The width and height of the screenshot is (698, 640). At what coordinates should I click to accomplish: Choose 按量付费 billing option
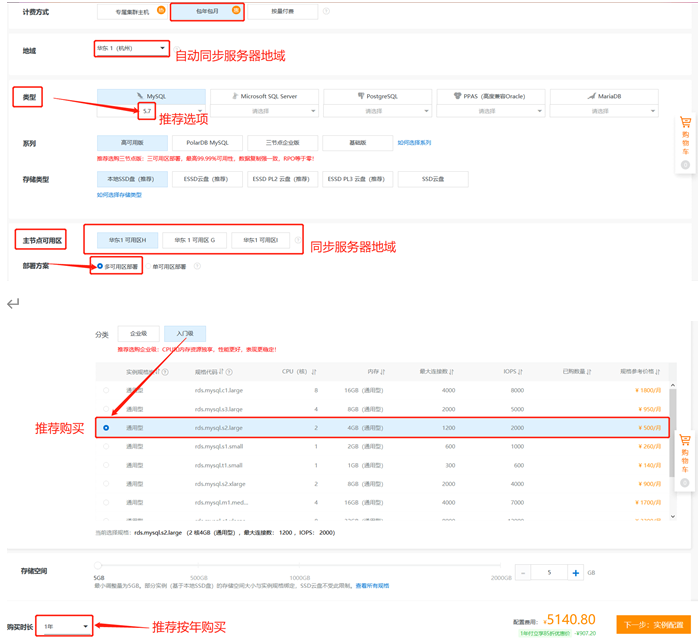(283, 12)
